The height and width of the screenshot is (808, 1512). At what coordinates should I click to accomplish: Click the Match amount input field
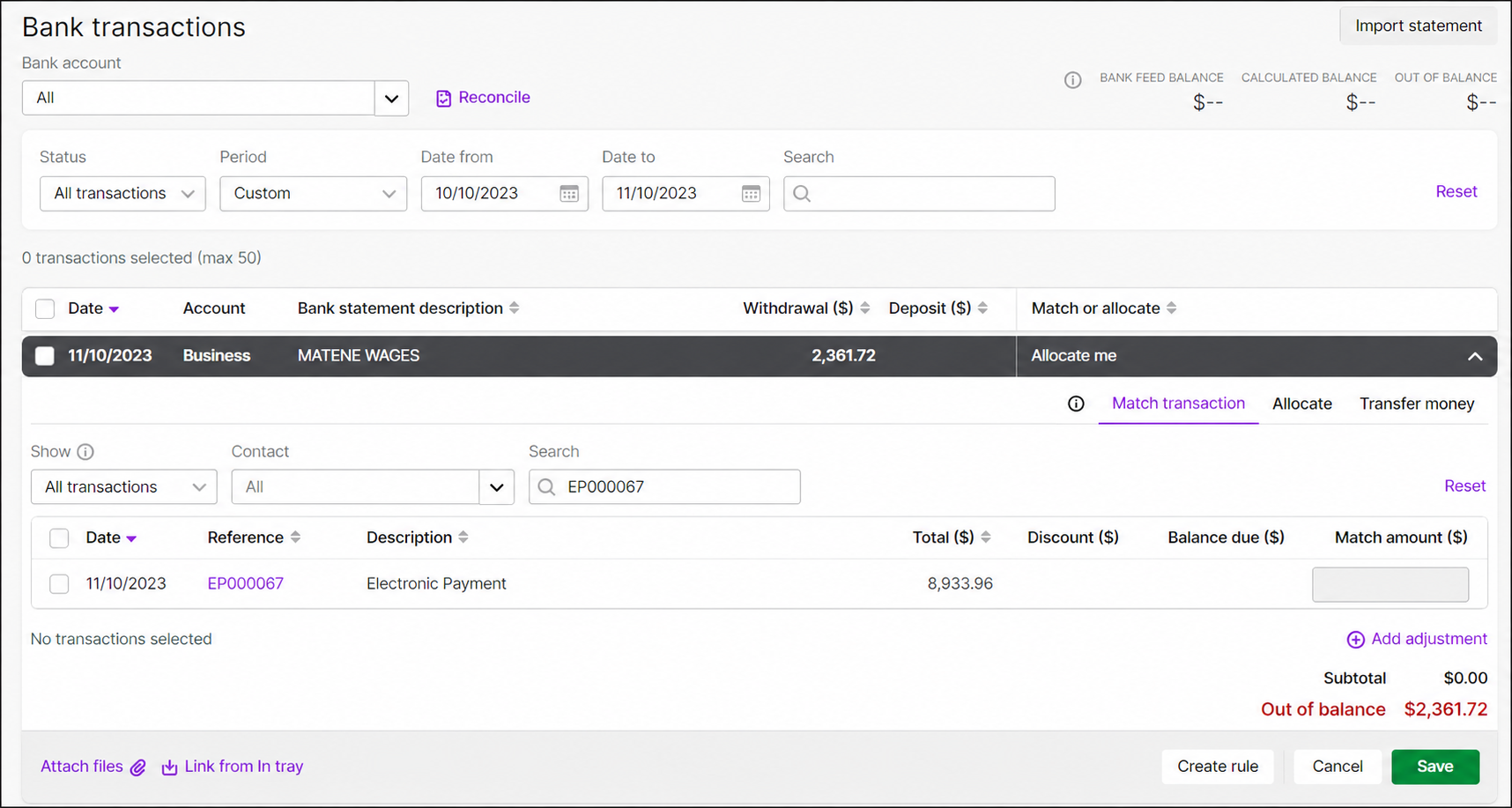tap(1390, 584)
